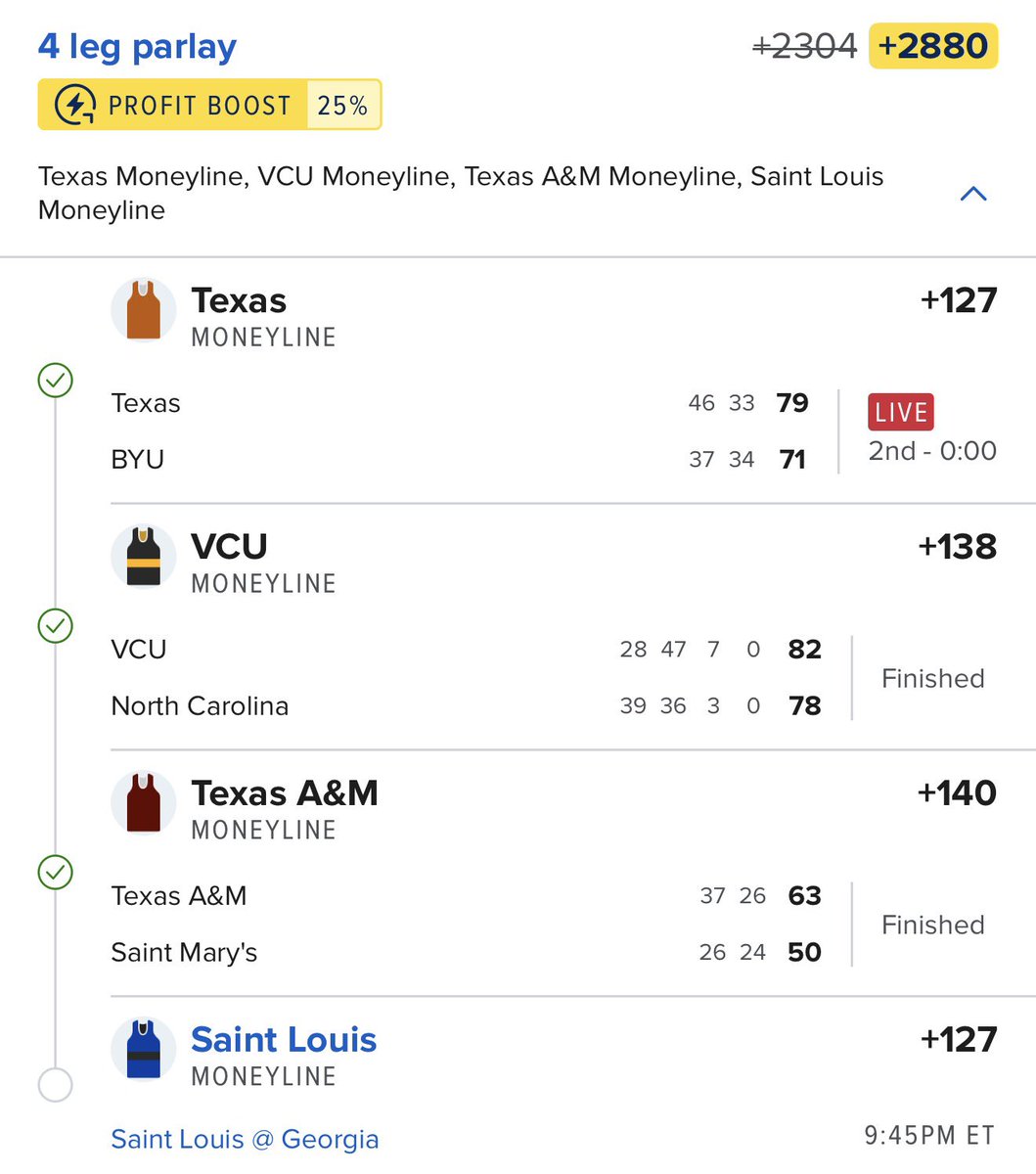This screenshot has height=1174, width=1036.
Task: Collapse the parlay legs with the chevron
Action: tap(973, 194)
